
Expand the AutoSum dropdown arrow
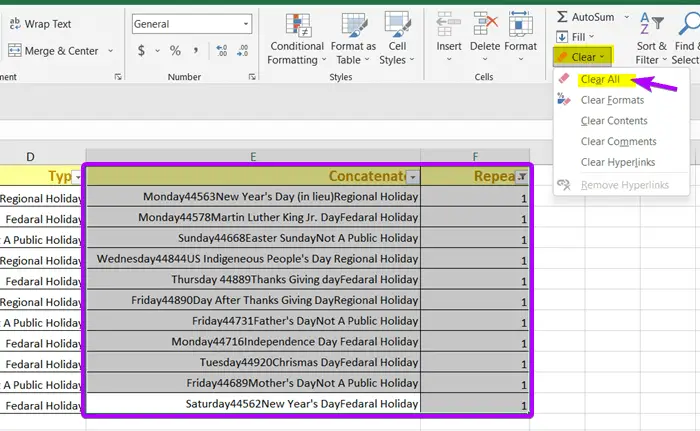627,17
